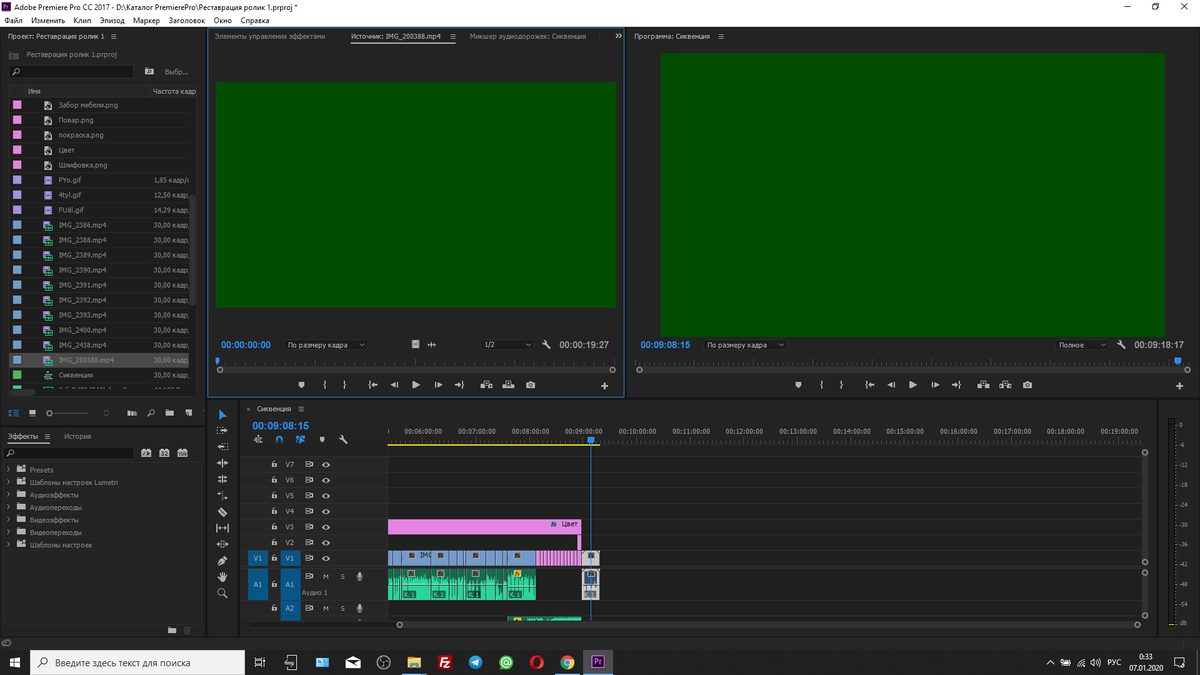Select the Selection arrow tool
The image size is (1200, 675).
point(223,415)
